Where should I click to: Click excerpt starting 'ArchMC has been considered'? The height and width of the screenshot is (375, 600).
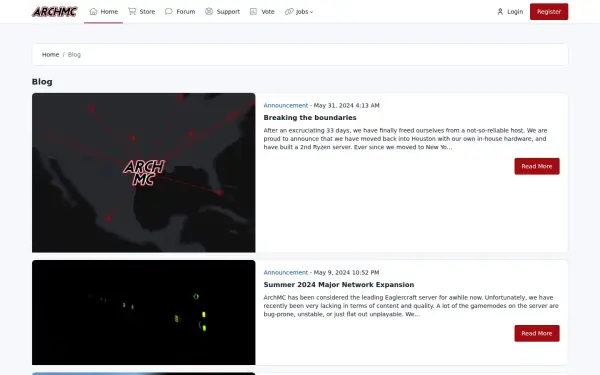[x=411, y=306]
